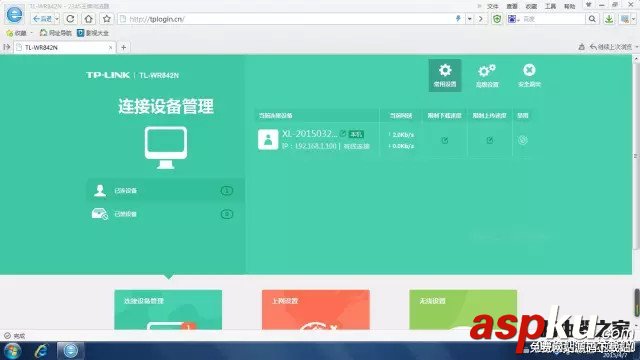Image resolution: width=640 pixels, height=360 pixels.
Task: Open the downloads manager icon
Action: (x=609, y=19)
